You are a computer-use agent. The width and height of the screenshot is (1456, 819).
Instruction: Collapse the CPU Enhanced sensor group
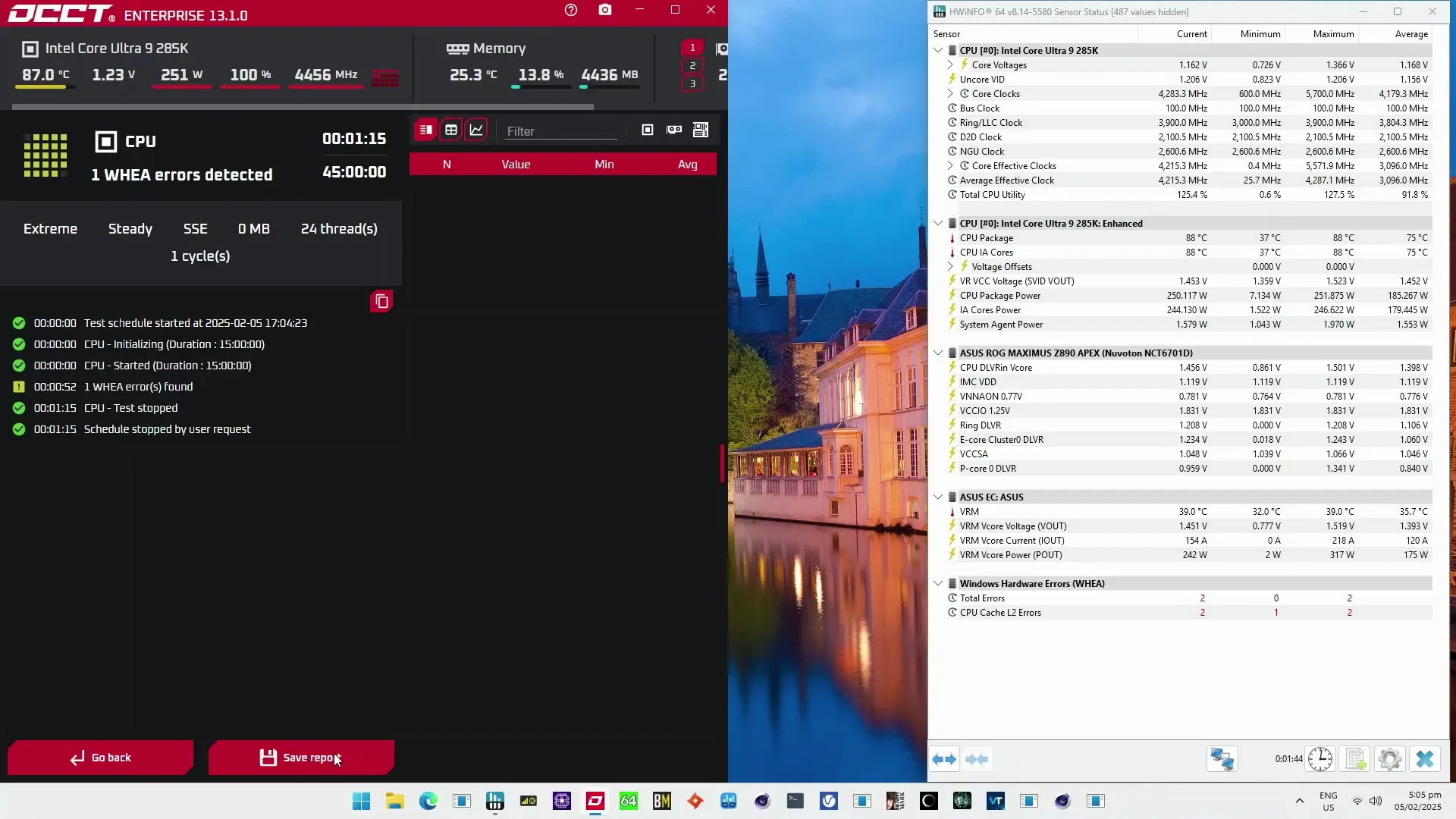tap(938, 223)
